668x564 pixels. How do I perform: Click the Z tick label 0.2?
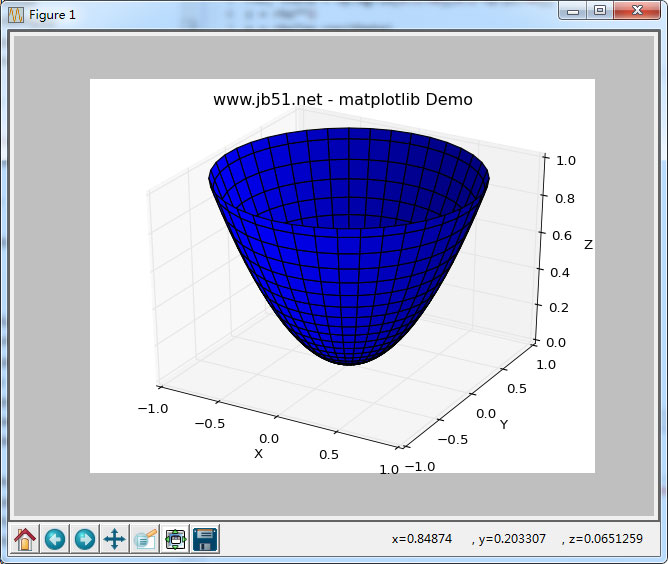point(559,308)
